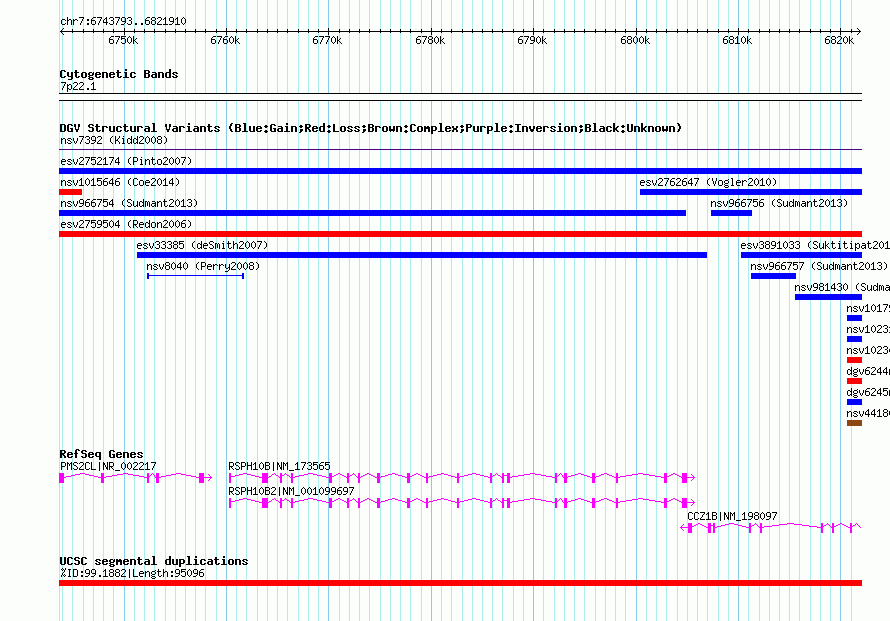Open nsv8040 (Perry2008) label
This screenshot has width=890, height=621.
click(203, 266)
